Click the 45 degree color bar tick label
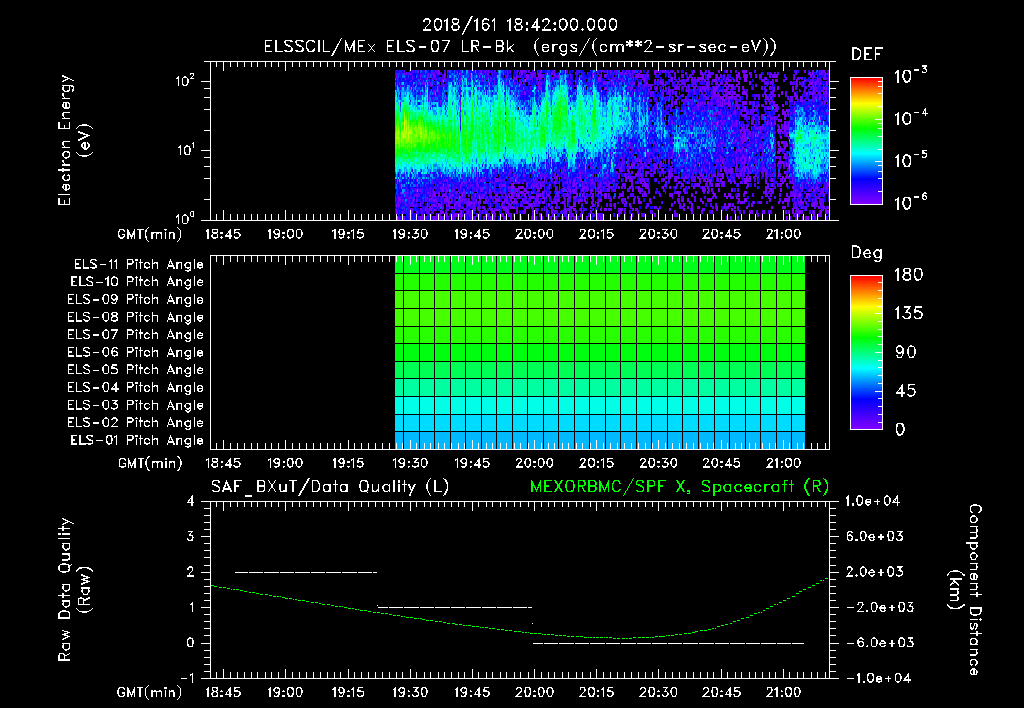The height and width of the screenshot is (708, 1024). click(906, 391)
